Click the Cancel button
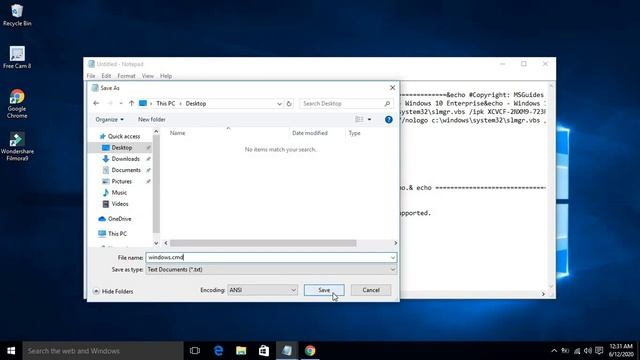 pos(371,290)
